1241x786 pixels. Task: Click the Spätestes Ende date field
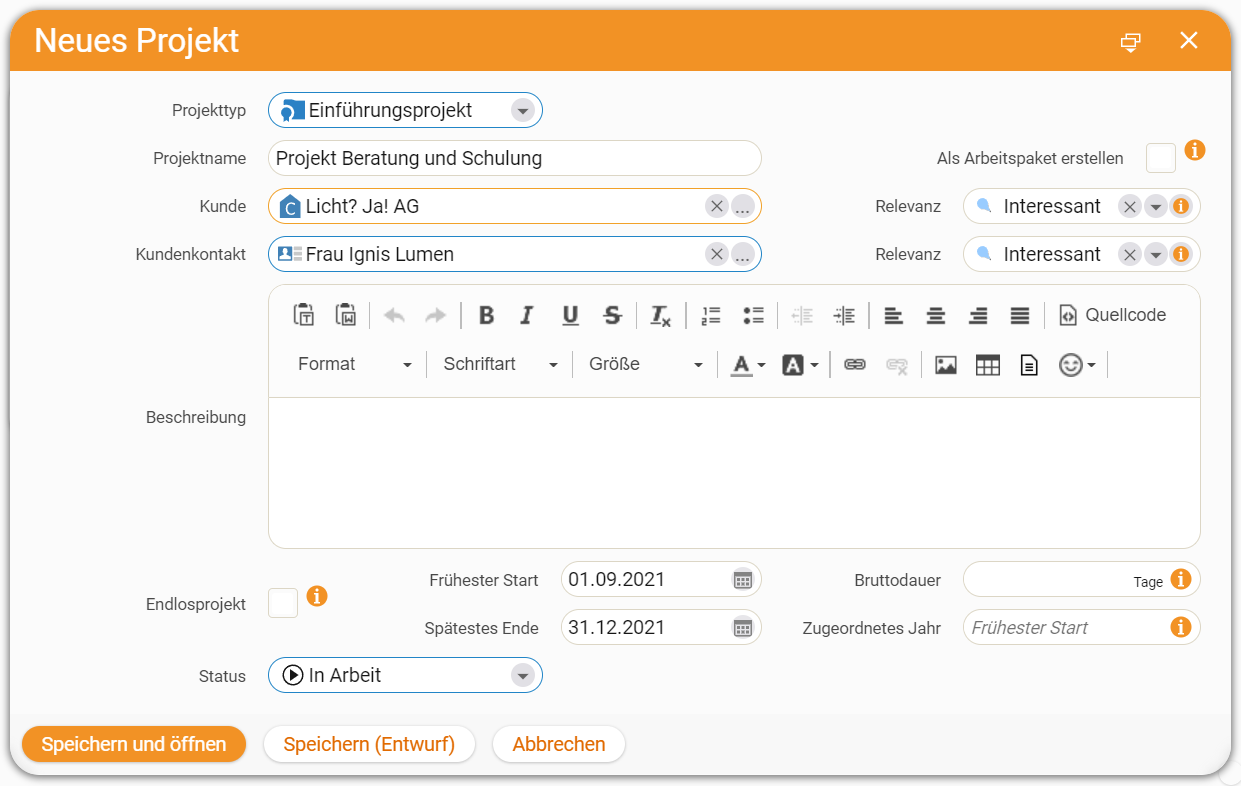(661, 628)
